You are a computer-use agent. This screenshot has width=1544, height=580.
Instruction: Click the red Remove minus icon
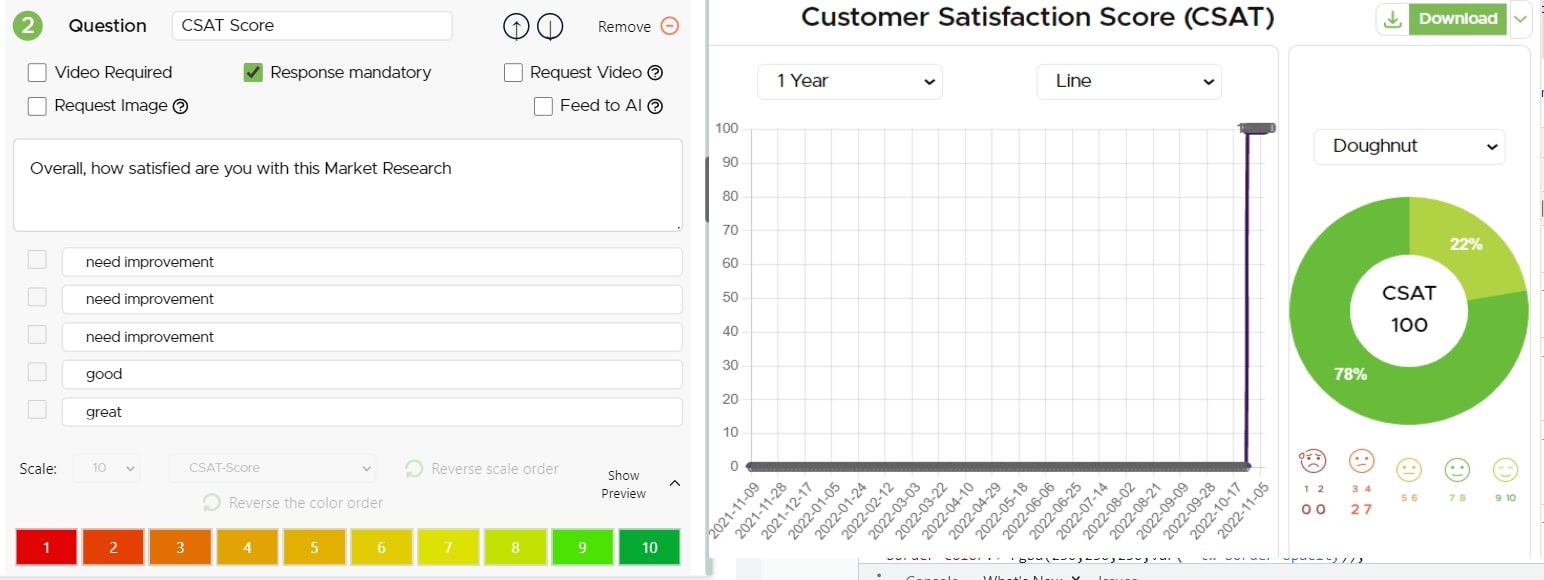click(670, 27)
